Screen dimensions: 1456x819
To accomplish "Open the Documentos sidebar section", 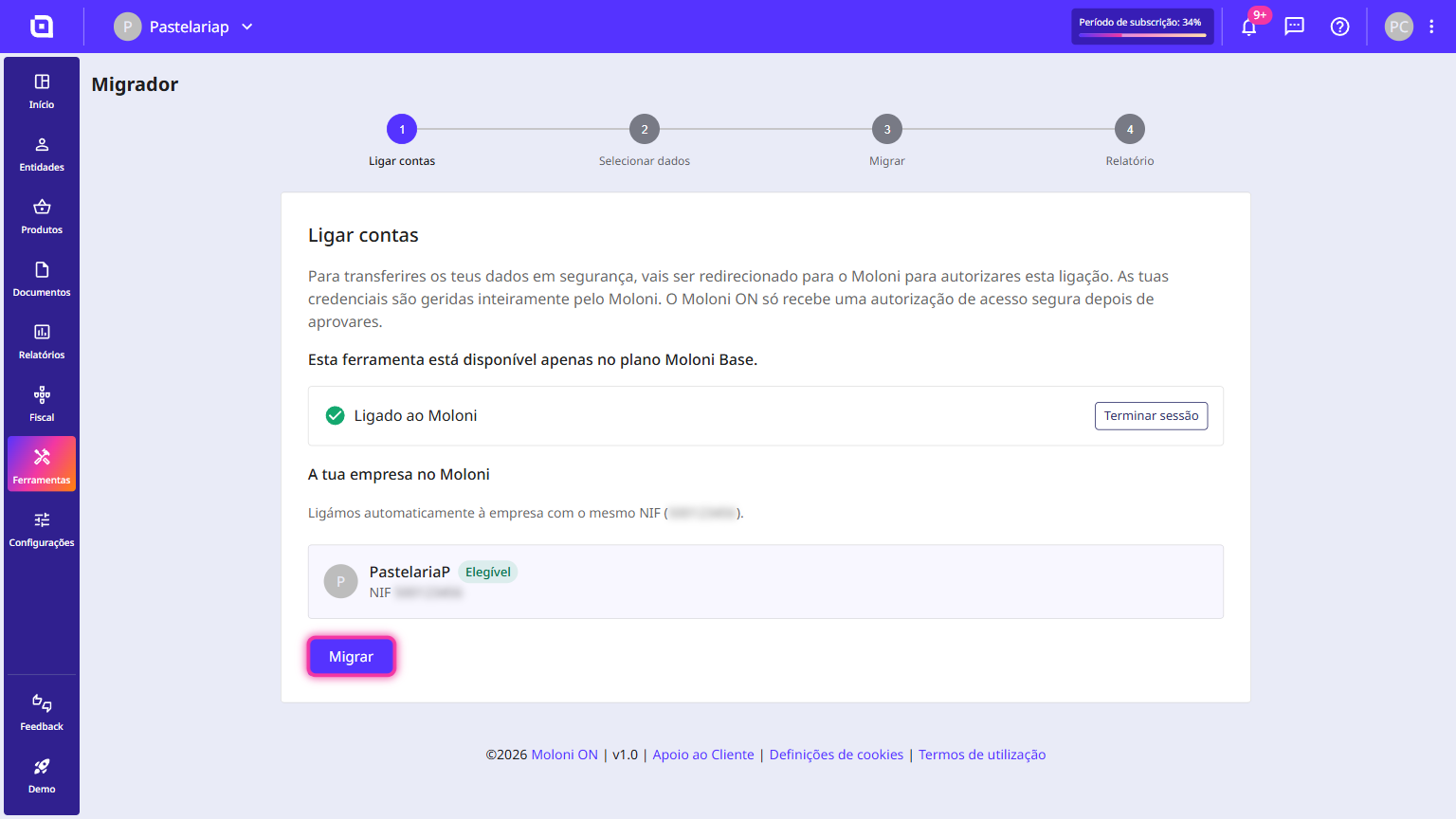I will 42,280.
